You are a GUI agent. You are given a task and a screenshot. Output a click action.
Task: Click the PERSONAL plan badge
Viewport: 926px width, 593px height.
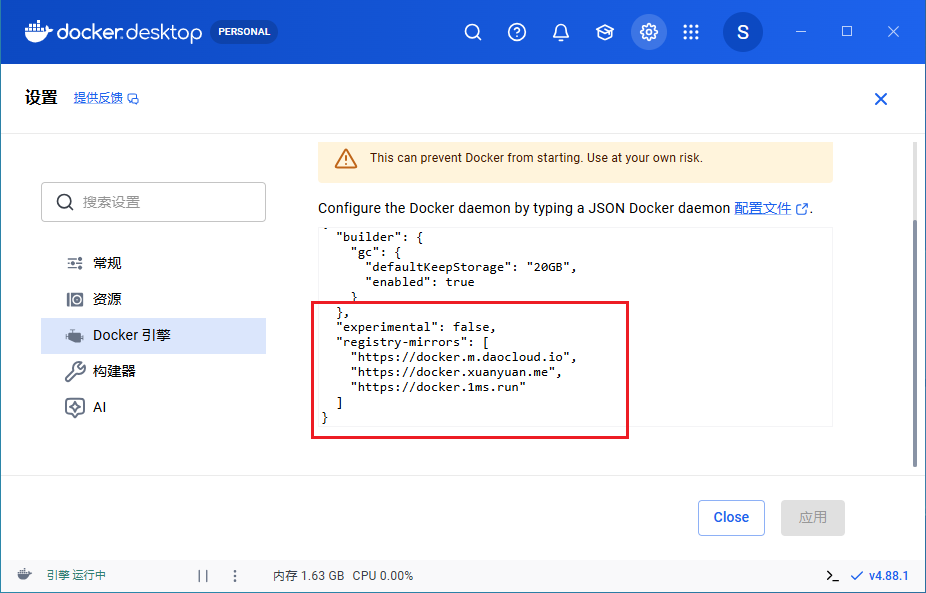point(244,32)
